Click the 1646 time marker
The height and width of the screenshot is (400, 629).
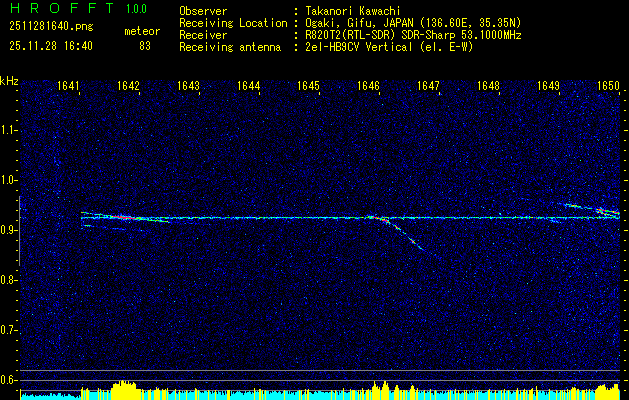click(x=368, y=86)
